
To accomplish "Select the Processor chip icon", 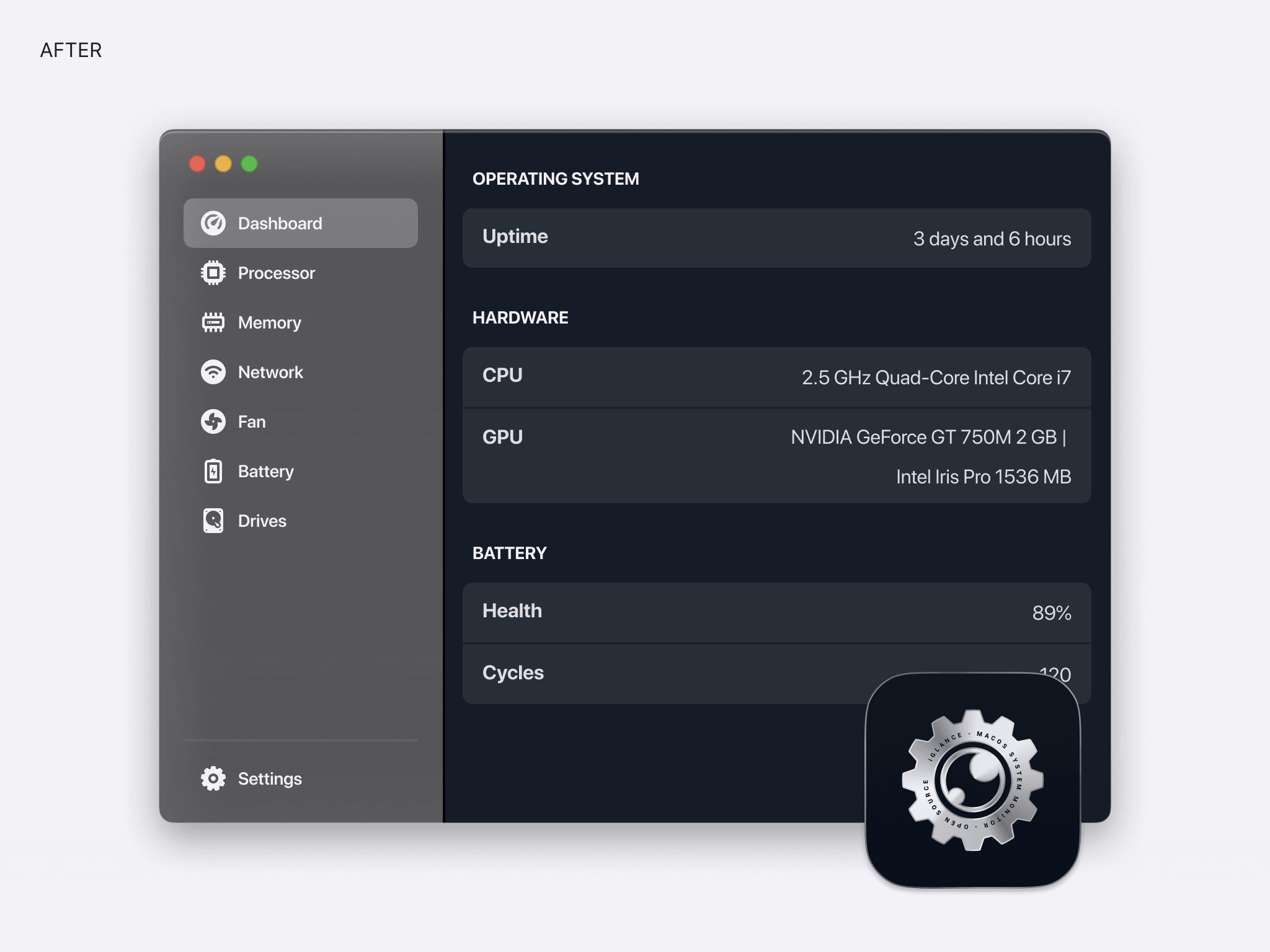I will [213, 273].
